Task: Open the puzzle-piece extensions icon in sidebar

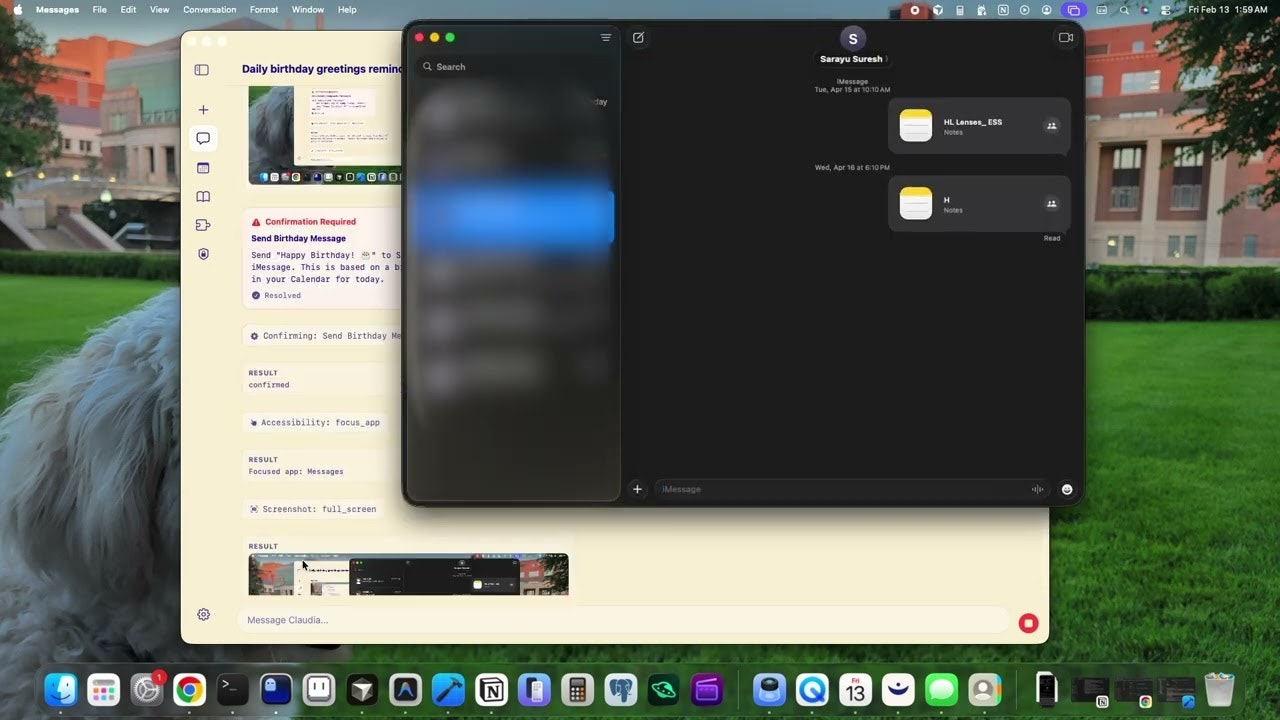Action: [203, 225]
